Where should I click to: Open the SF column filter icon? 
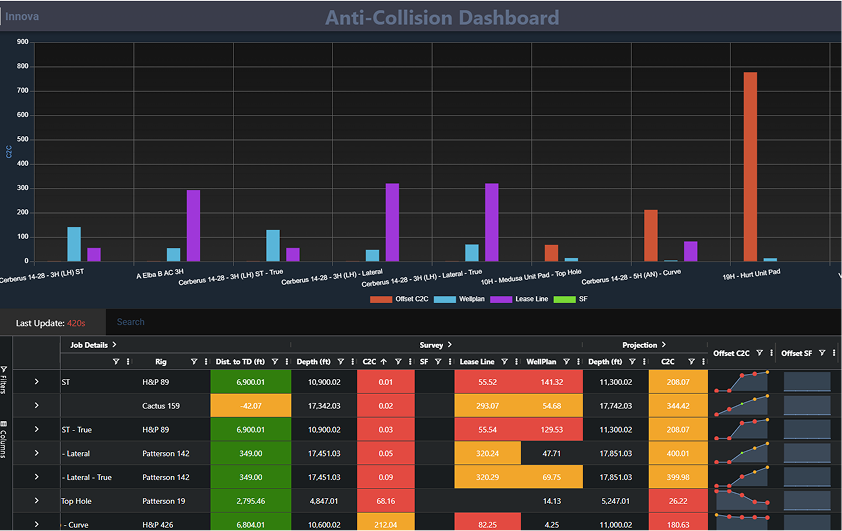pos(435,362)
